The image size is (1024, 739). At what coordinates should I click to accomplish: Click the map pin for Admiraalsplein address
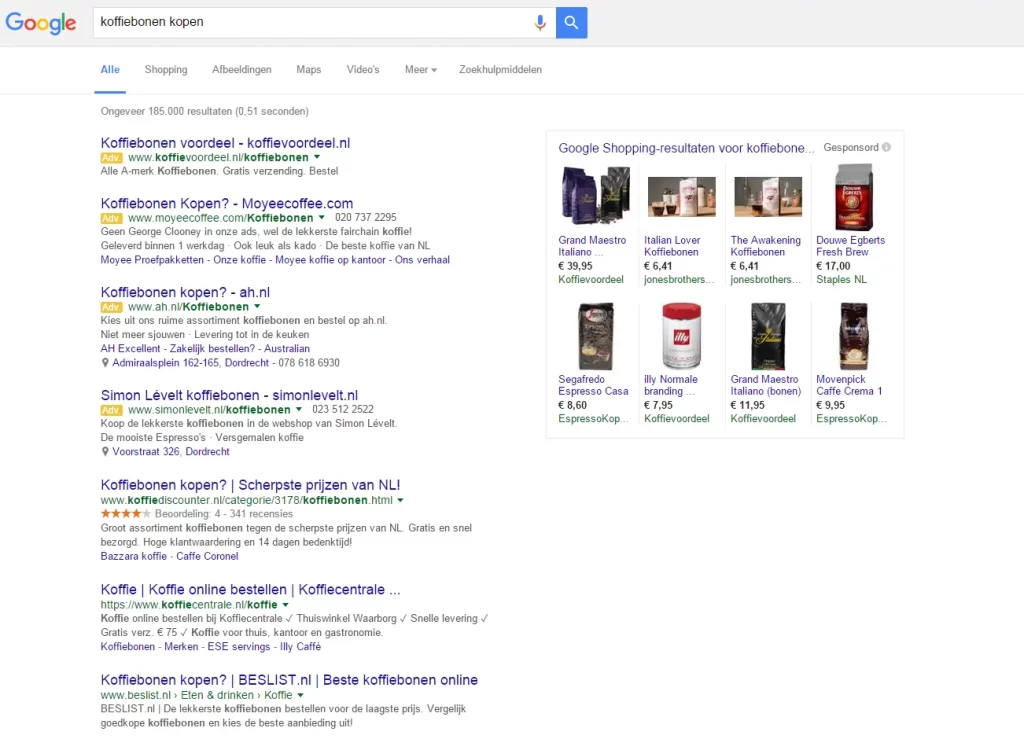106,363
